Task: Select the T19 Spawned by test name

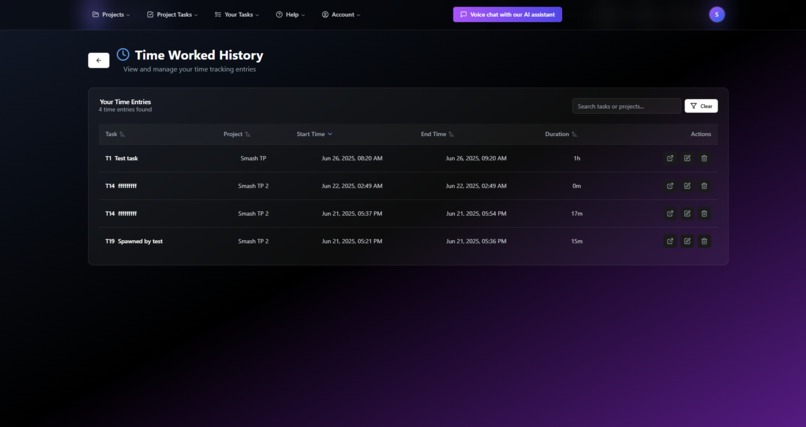Action: pos(134,241)
